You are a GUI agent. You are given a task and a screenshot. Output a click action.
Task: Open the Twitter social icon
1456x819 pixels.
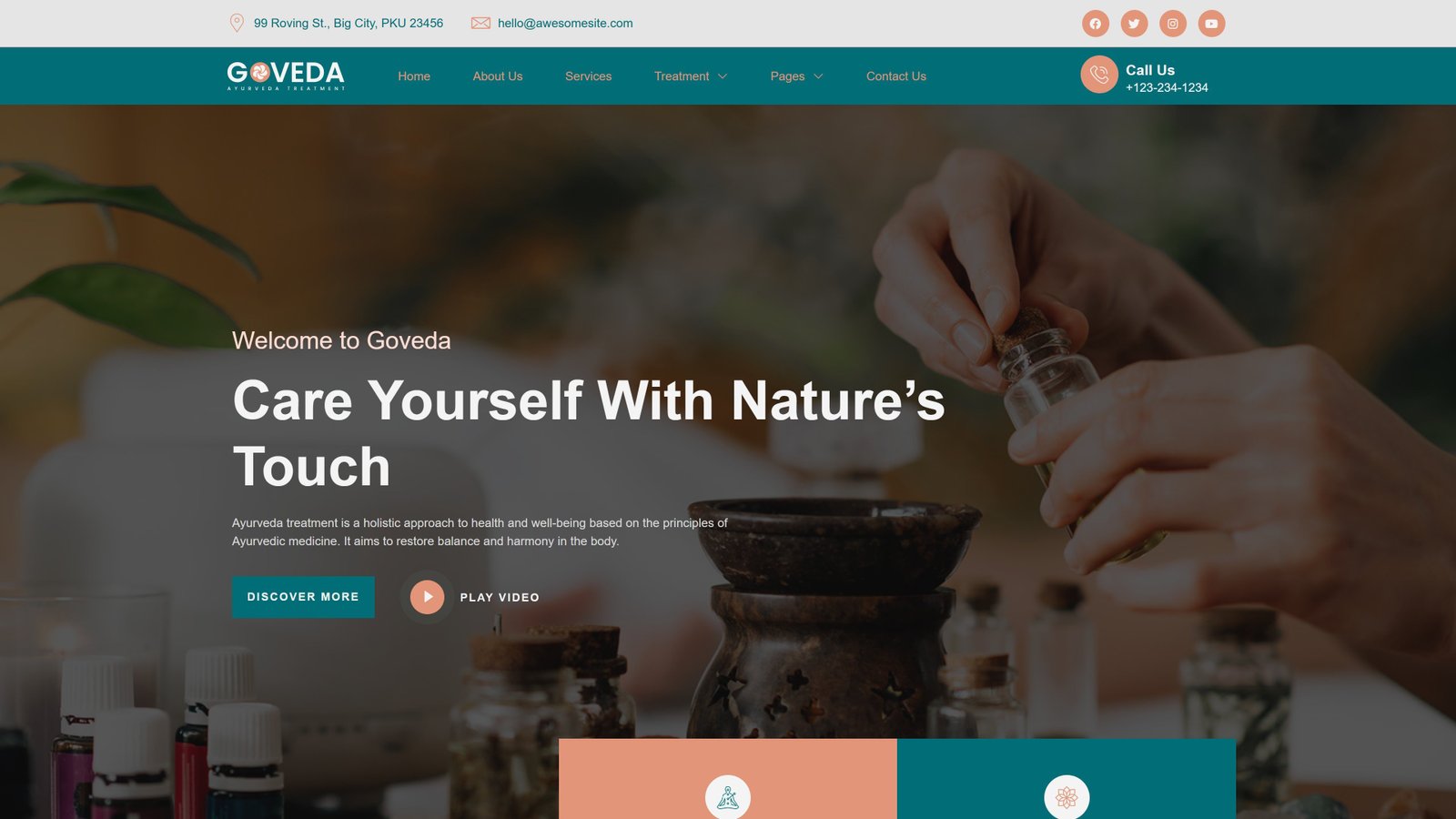[1134, 24]
